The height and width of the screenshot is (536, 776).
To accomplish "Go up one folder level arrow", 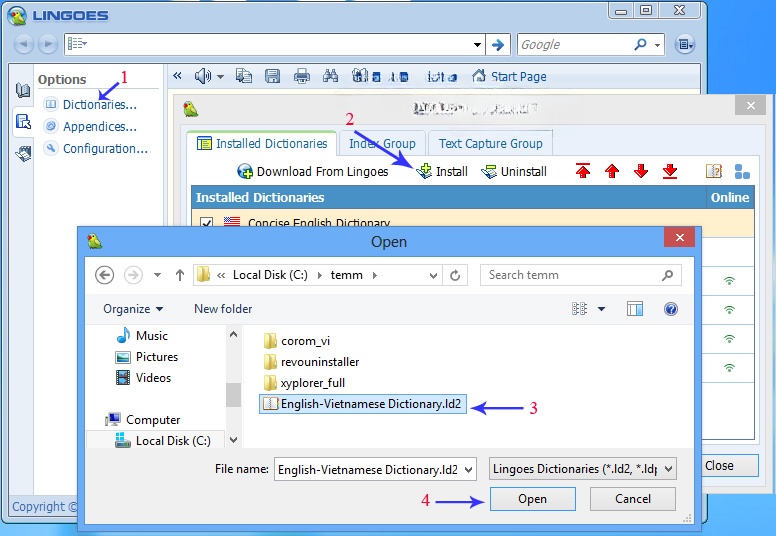I will 180,275.
